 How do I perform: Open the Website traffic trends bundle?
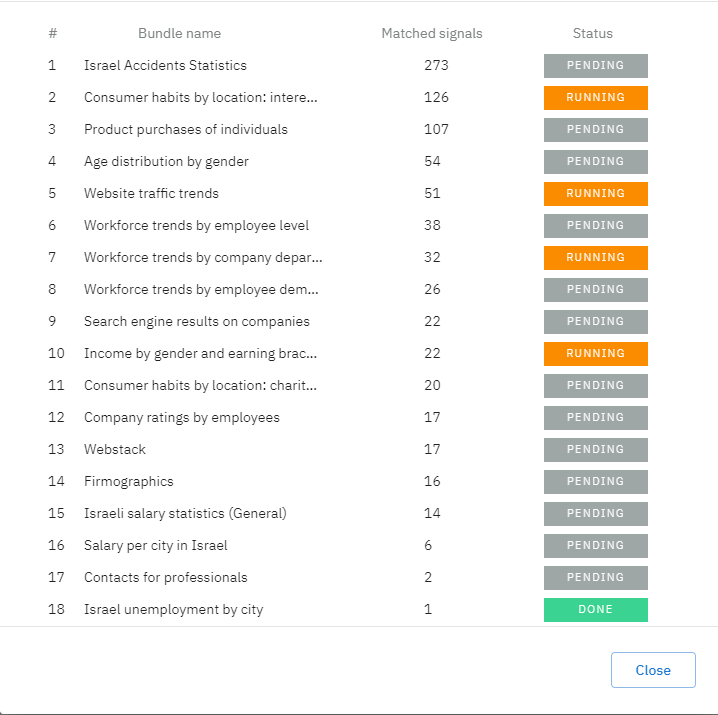pos(151,193)
